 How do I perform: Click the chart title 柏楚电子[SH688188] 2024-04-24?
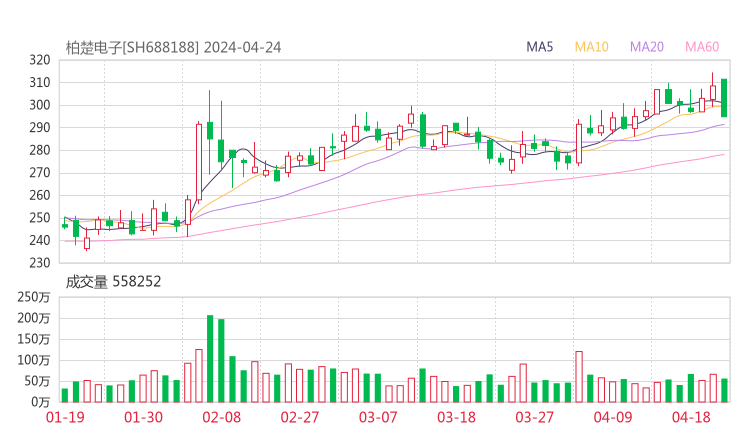tap(173, 48)
